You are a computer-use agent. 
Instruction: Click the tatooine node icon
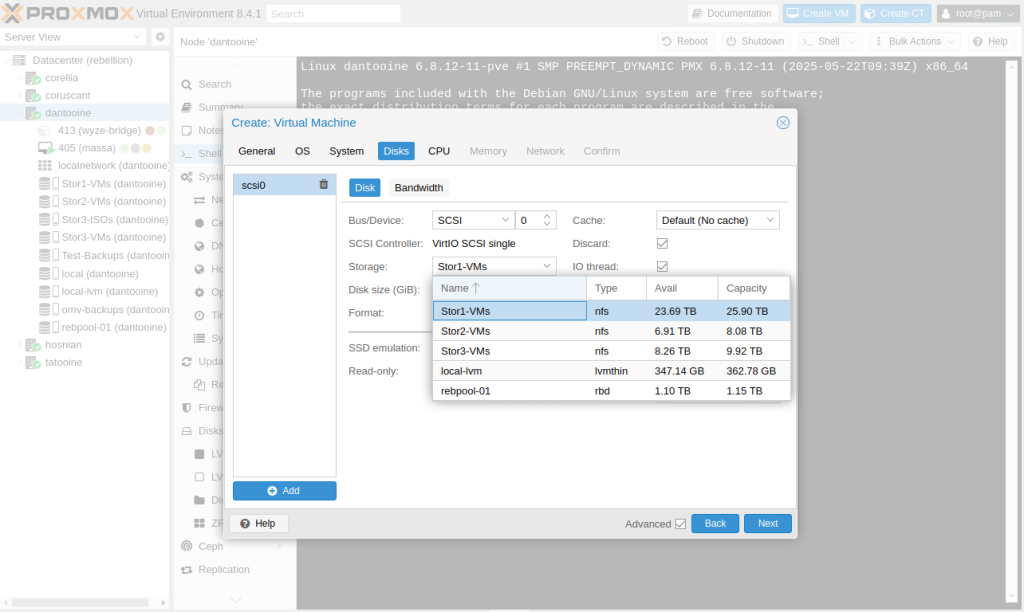pyautogui.click(x=33, y=362)
